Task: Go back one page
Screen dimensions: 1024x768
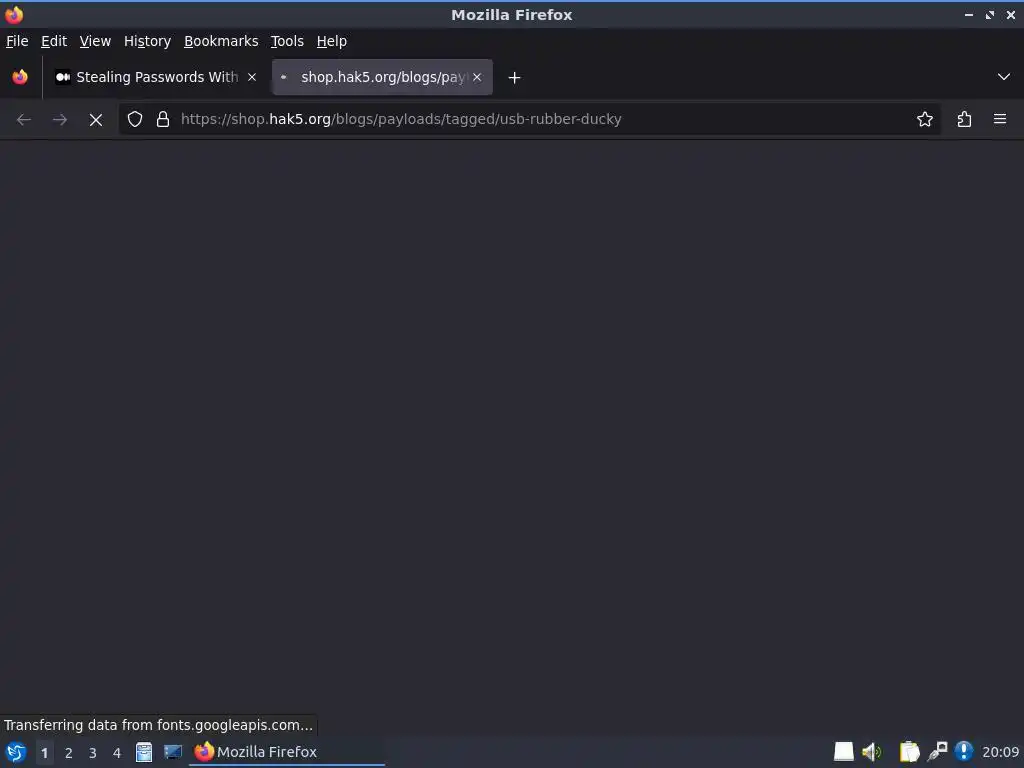Action: tap(24, 120)
